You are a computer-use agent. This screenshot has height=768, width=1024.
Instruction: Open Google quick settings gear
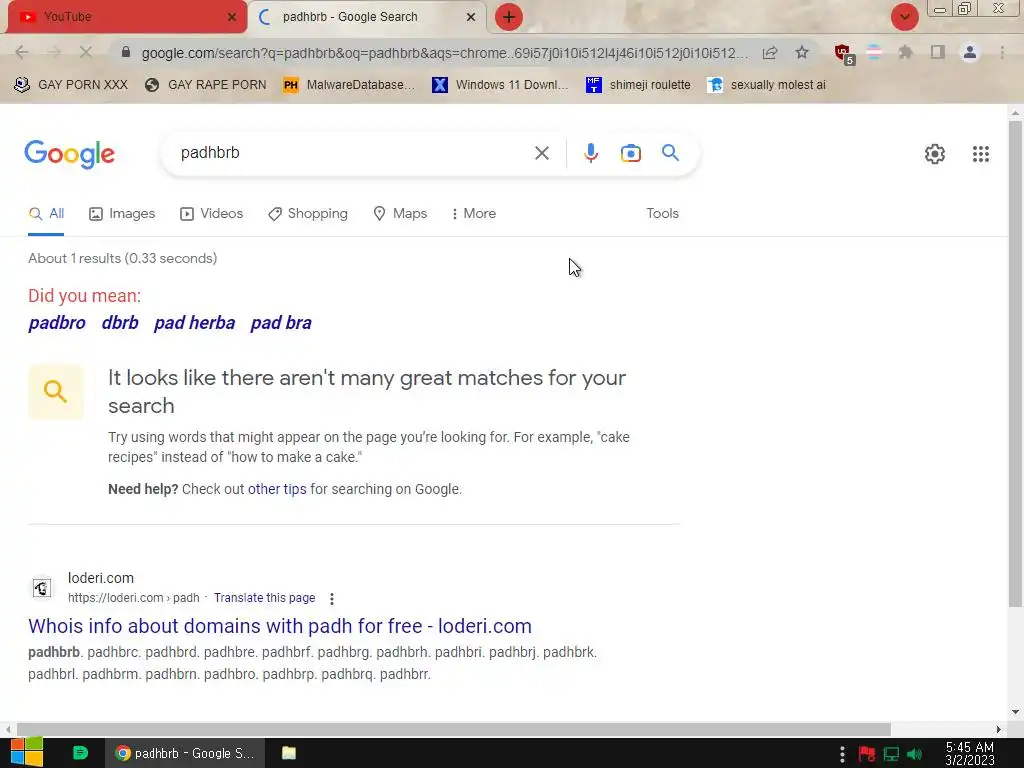coord(935,154)
